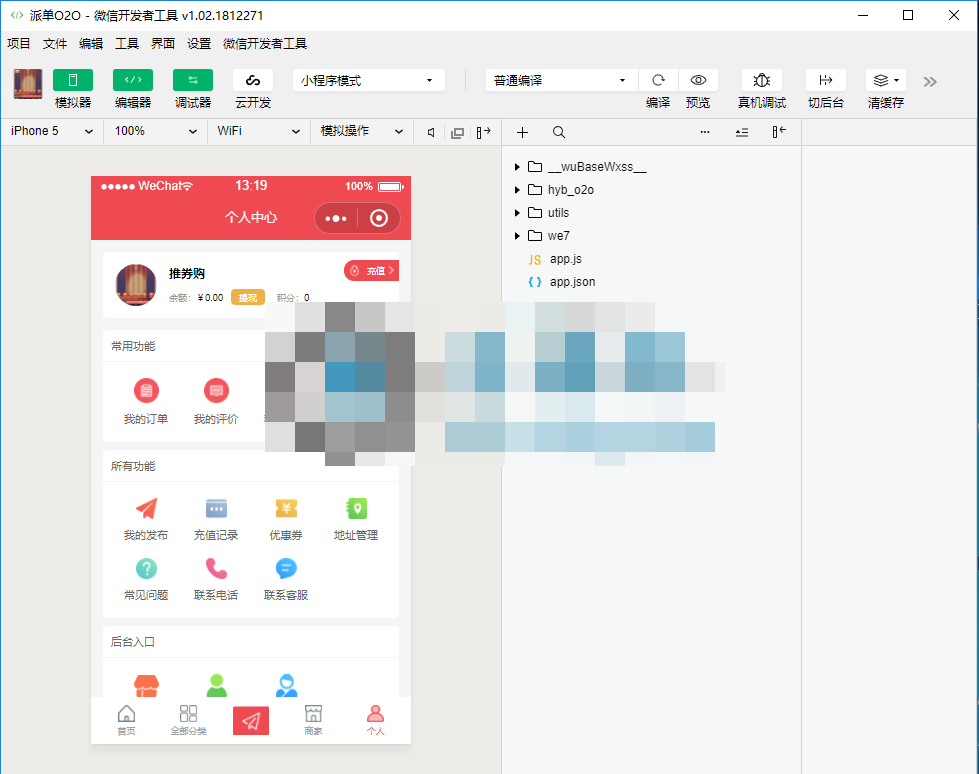The height and width of the screenshot is (774, 979).
Task: Switch to 全部分类 categories tab
Action: point(189,720)
